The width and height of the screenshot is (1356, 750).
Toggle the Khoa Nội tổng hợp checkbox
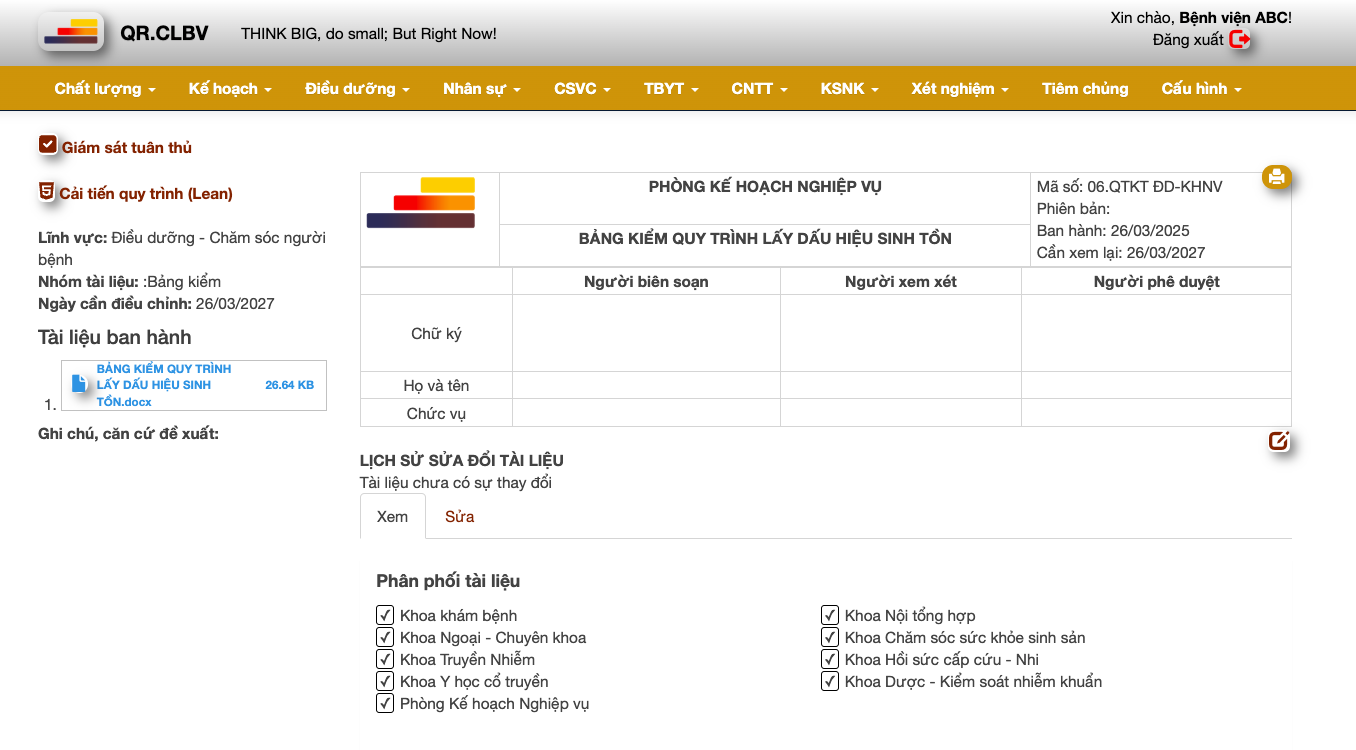[830, 615]
